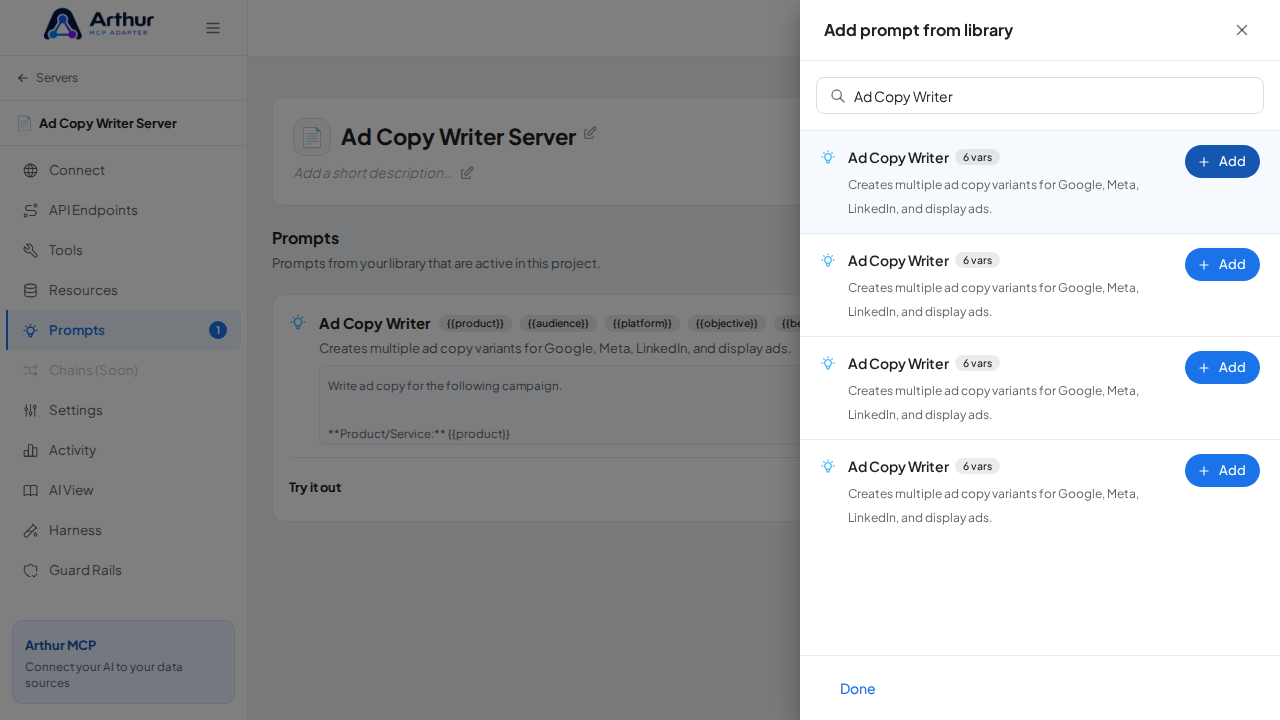Edit the short description with its pencil icon
This screenshot has height=720, width=1280.
click(x=467, y=172)
